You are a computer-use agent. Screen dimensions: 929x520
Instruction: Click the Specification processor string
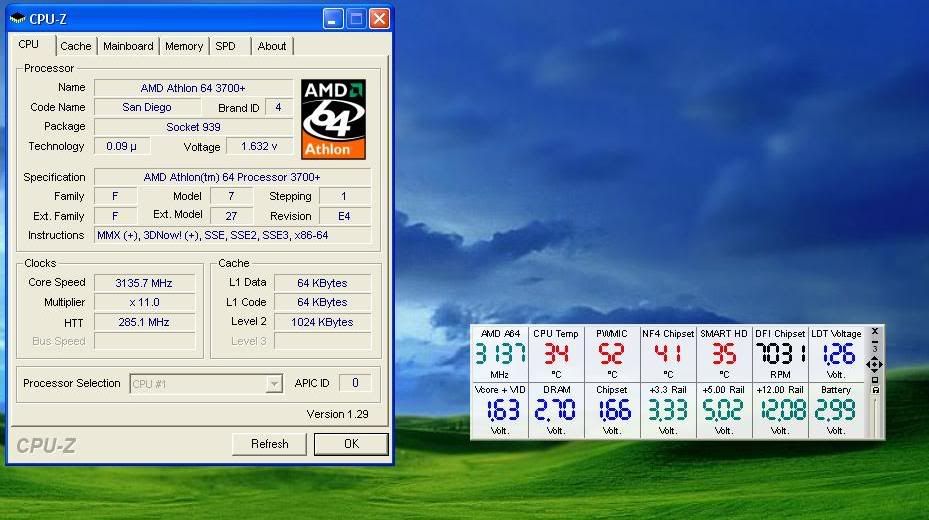pos(232,177)
